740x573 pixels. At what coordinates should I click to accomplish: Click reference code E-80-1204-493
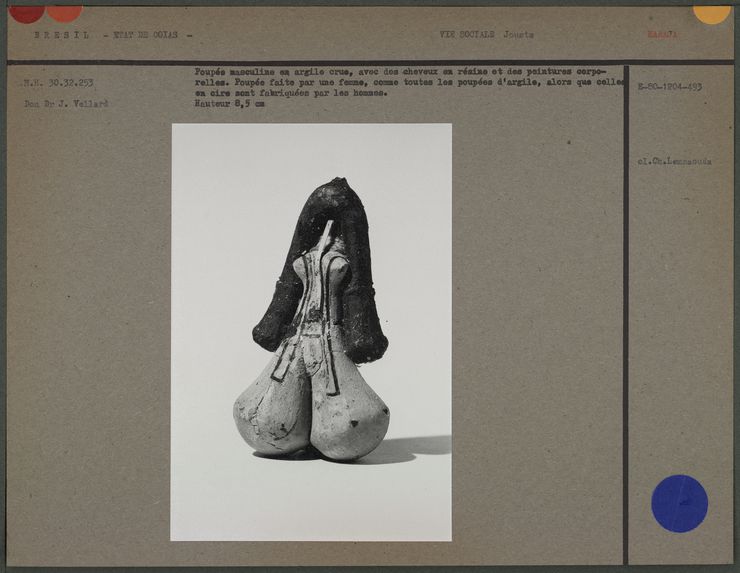669,87
